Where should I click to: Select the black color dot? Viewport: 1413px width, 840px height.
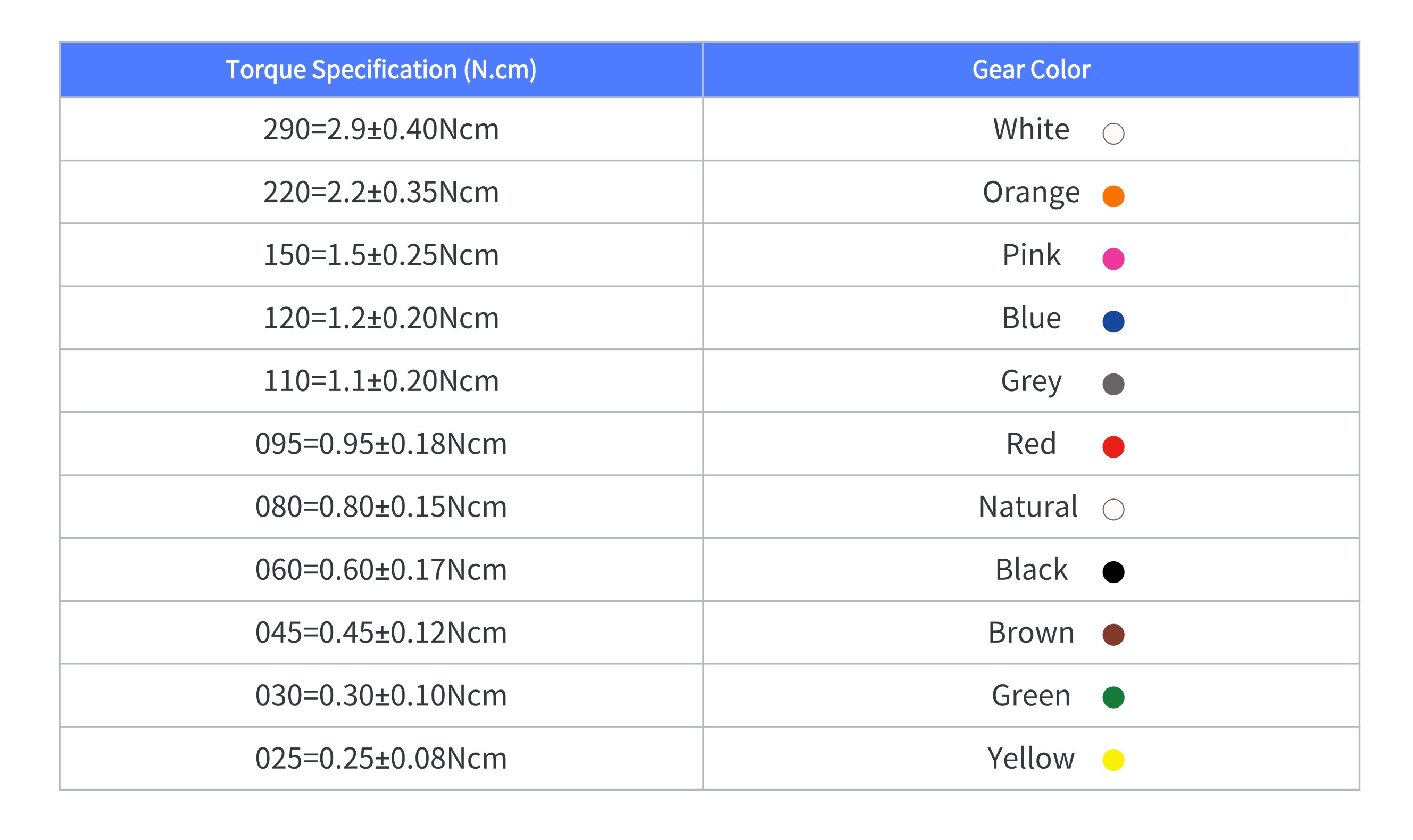[1112, 572]
